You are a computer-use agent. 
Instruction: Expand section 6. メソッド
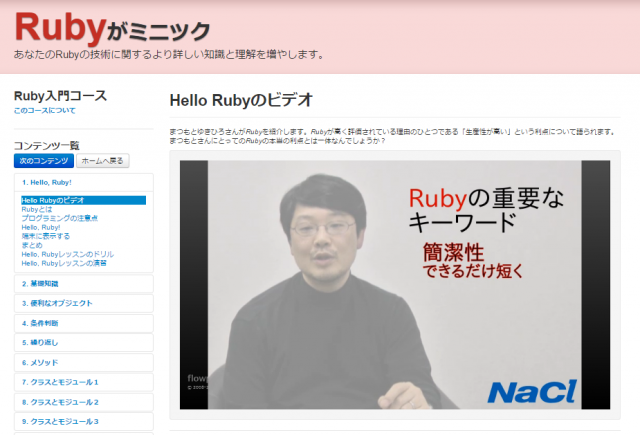point(84,362)
